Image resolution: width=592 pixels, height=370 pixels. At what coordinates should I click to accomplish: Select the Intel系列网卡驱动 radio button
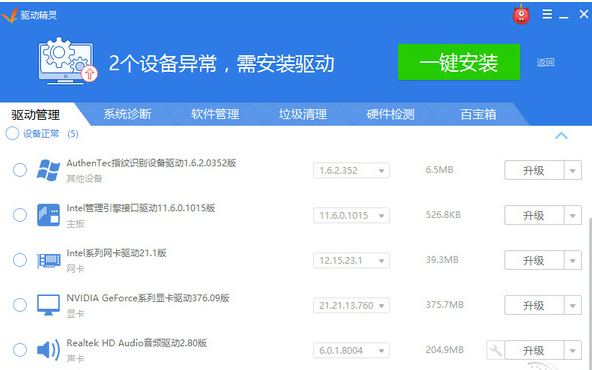(20, 260)
